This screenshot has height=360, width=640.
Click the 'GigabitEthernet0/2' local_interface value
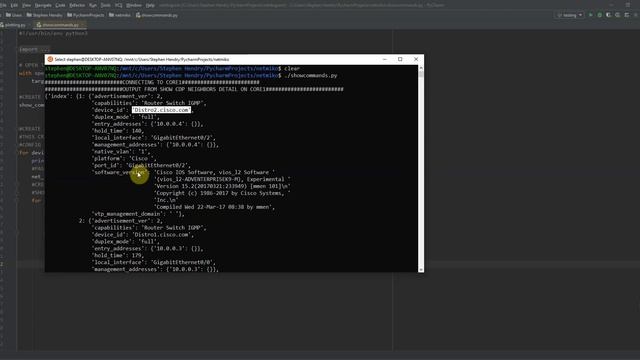[x=182, y=138]
